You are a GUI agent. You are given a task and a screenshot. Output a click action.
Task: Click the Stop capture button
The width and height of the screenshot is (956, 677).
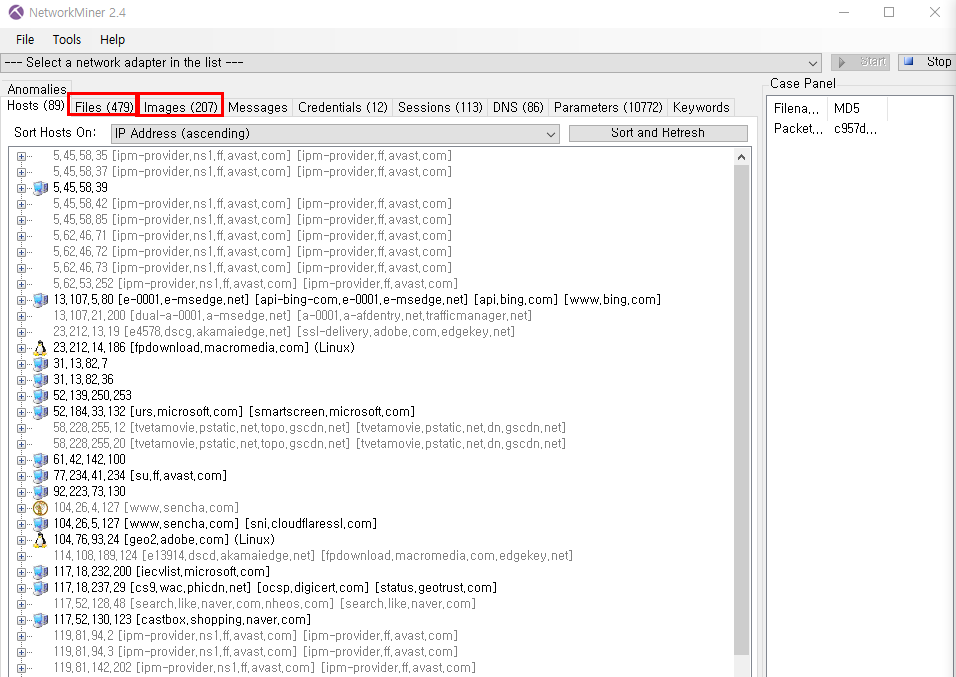point(926,62)
